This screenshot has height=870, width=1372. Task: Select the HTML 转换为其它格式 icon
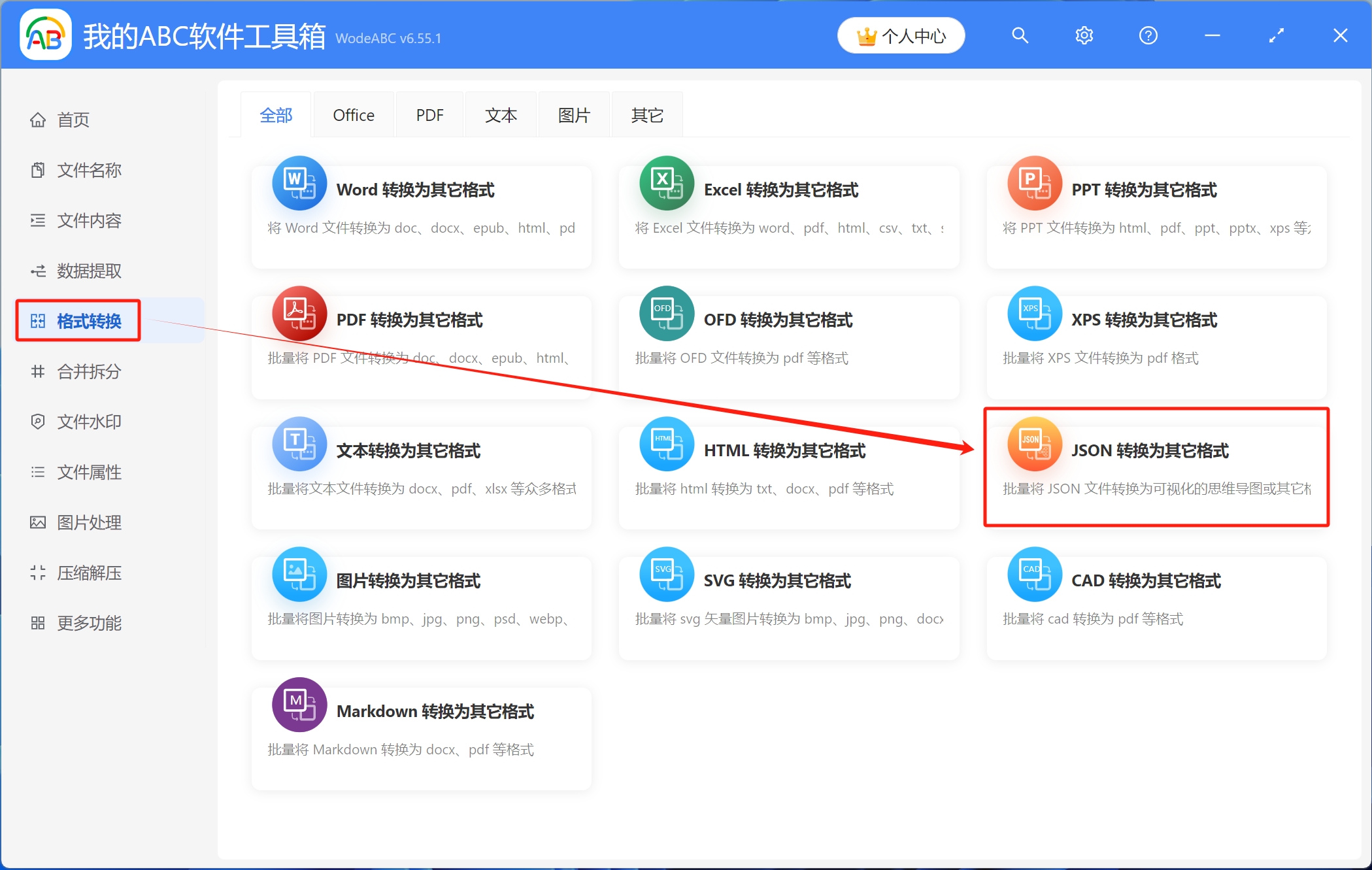tap(666, 444)
